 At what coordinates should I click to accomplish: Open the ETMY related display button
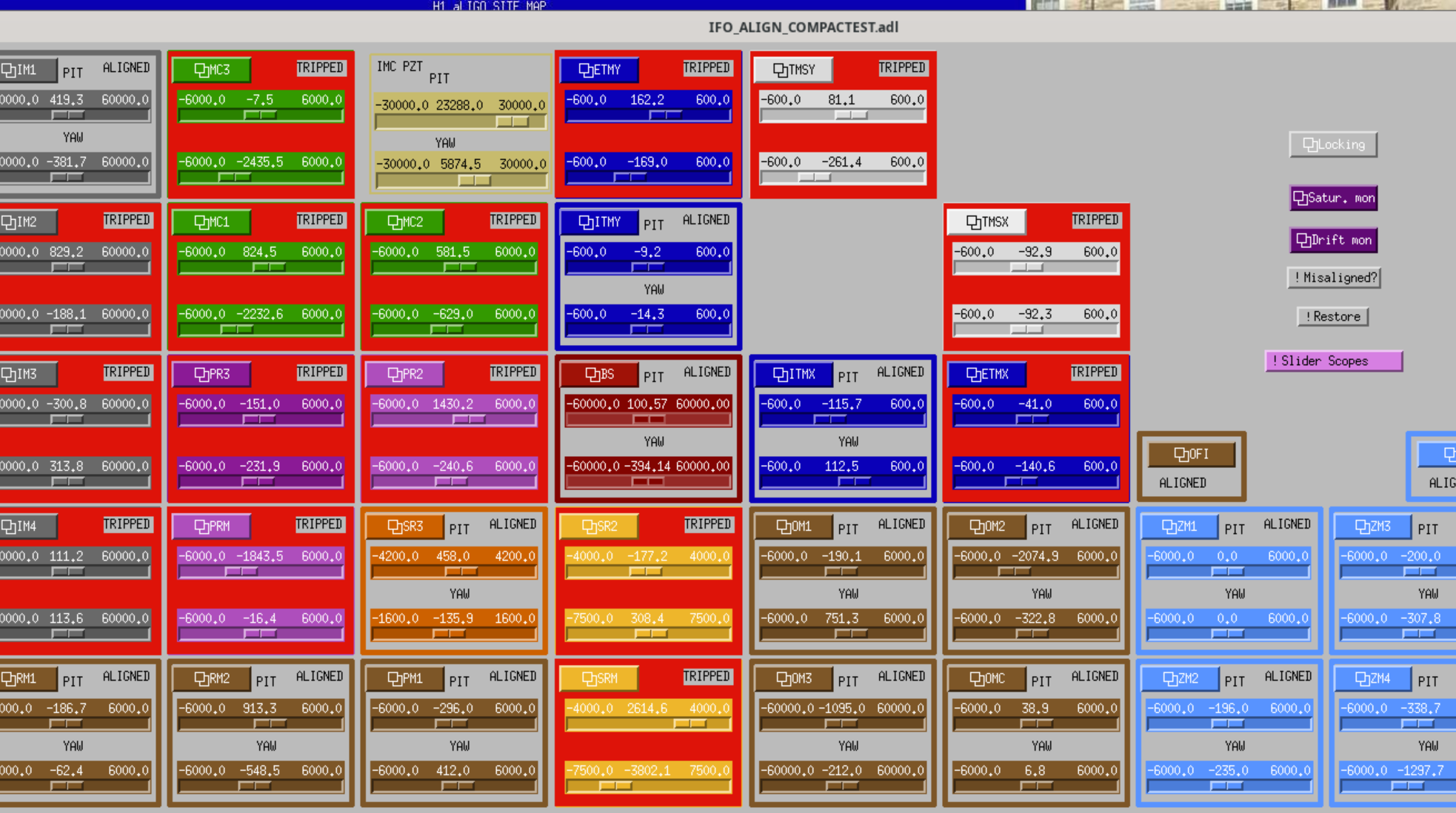click(x=599, y=70)
